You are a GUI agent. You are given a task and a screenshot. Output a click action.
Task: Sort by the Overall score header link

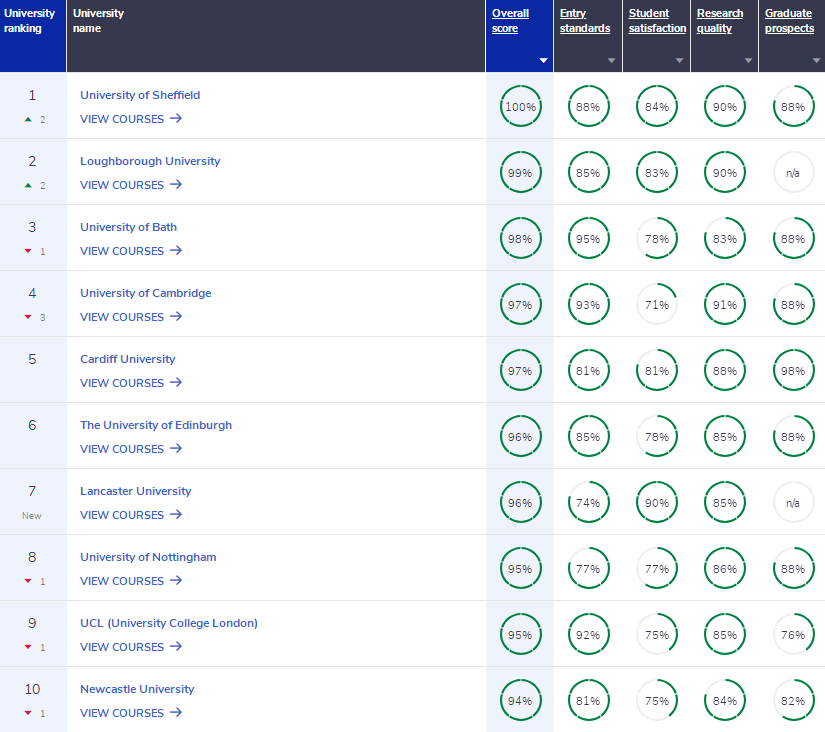click(x=510, y=21)
